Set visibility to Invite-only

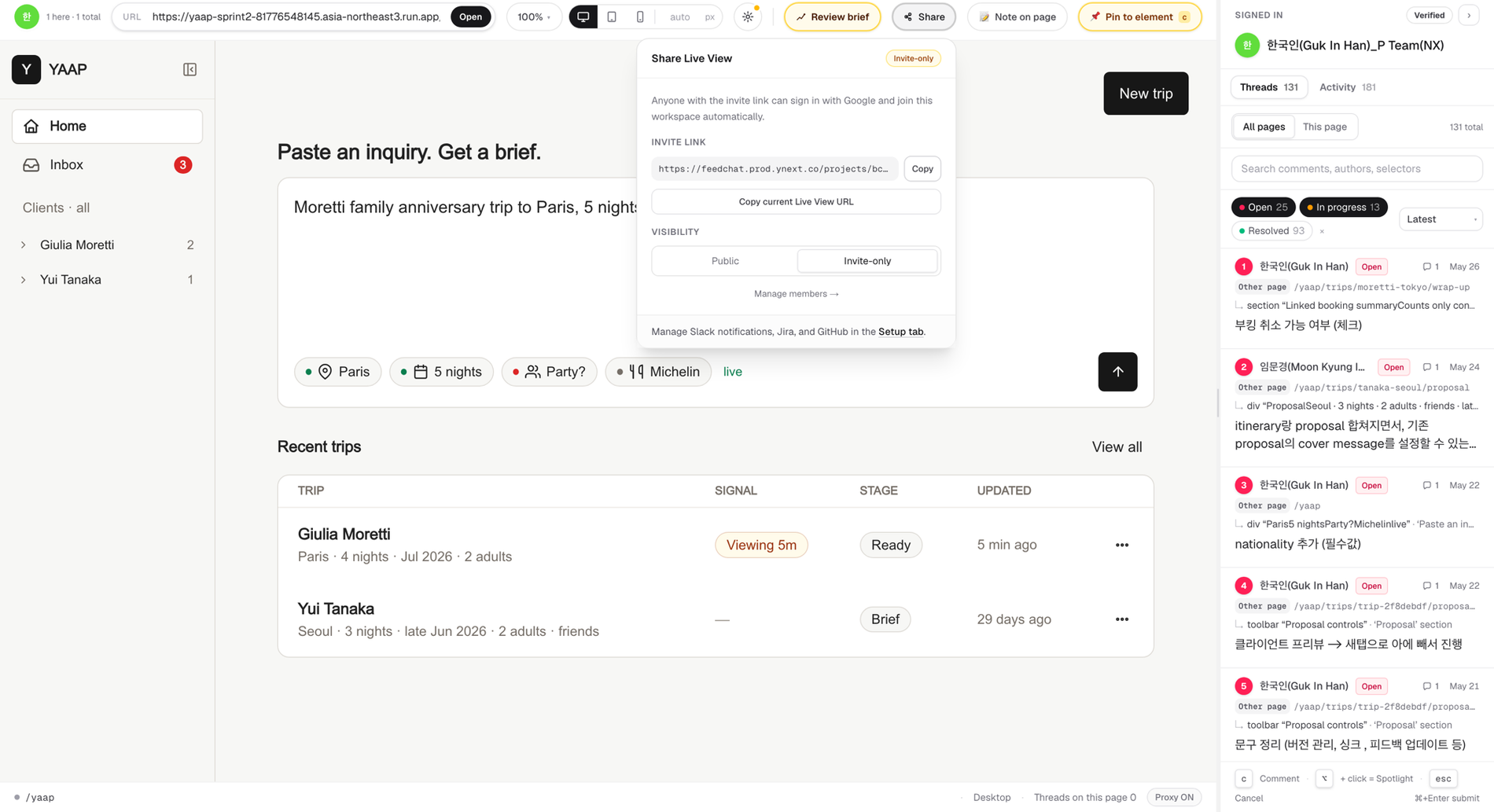pyautogui.click(x=867, y=261)
